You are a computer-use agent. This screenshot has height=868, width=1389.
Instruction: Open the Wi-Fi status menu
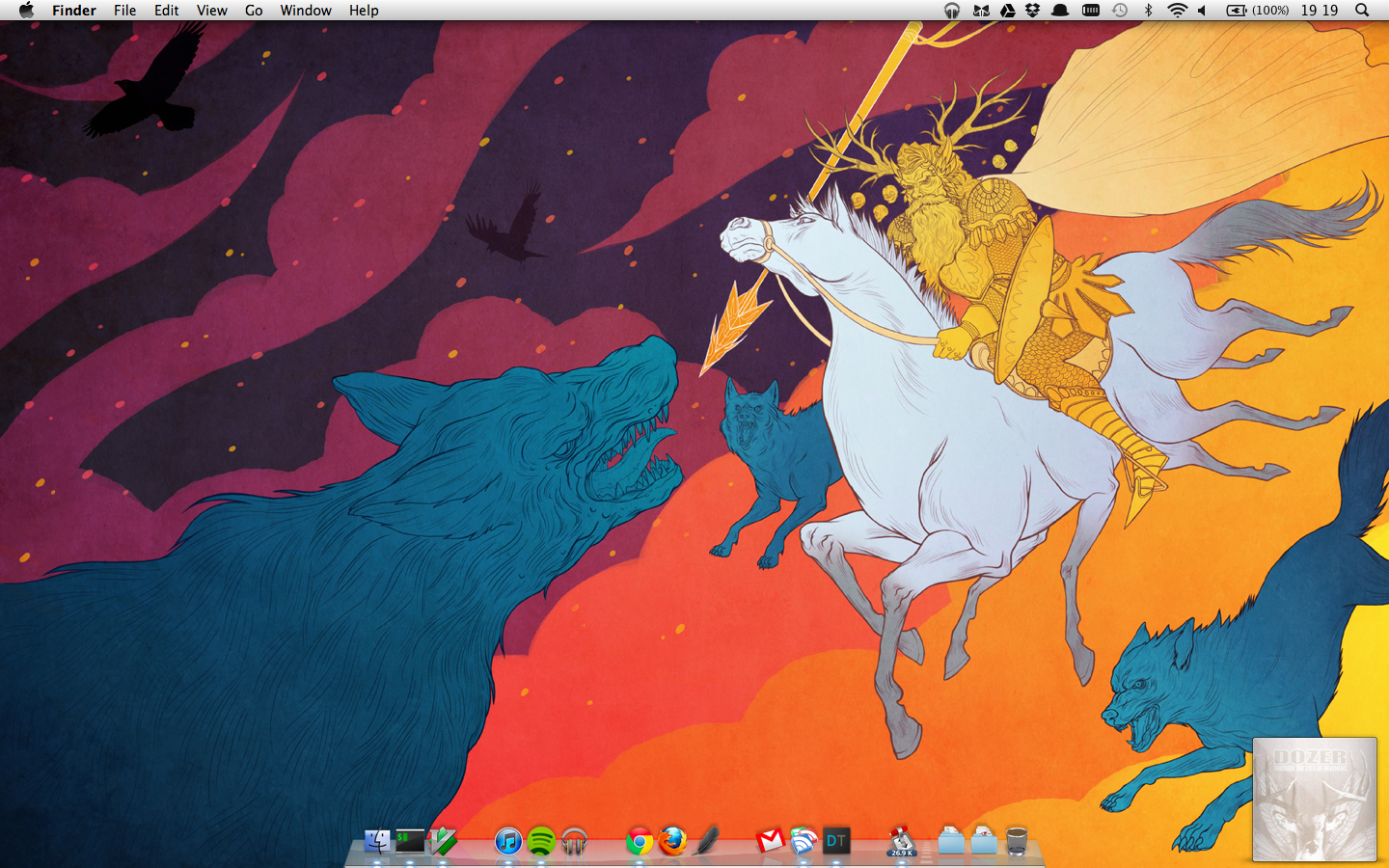click(1177, 11)
